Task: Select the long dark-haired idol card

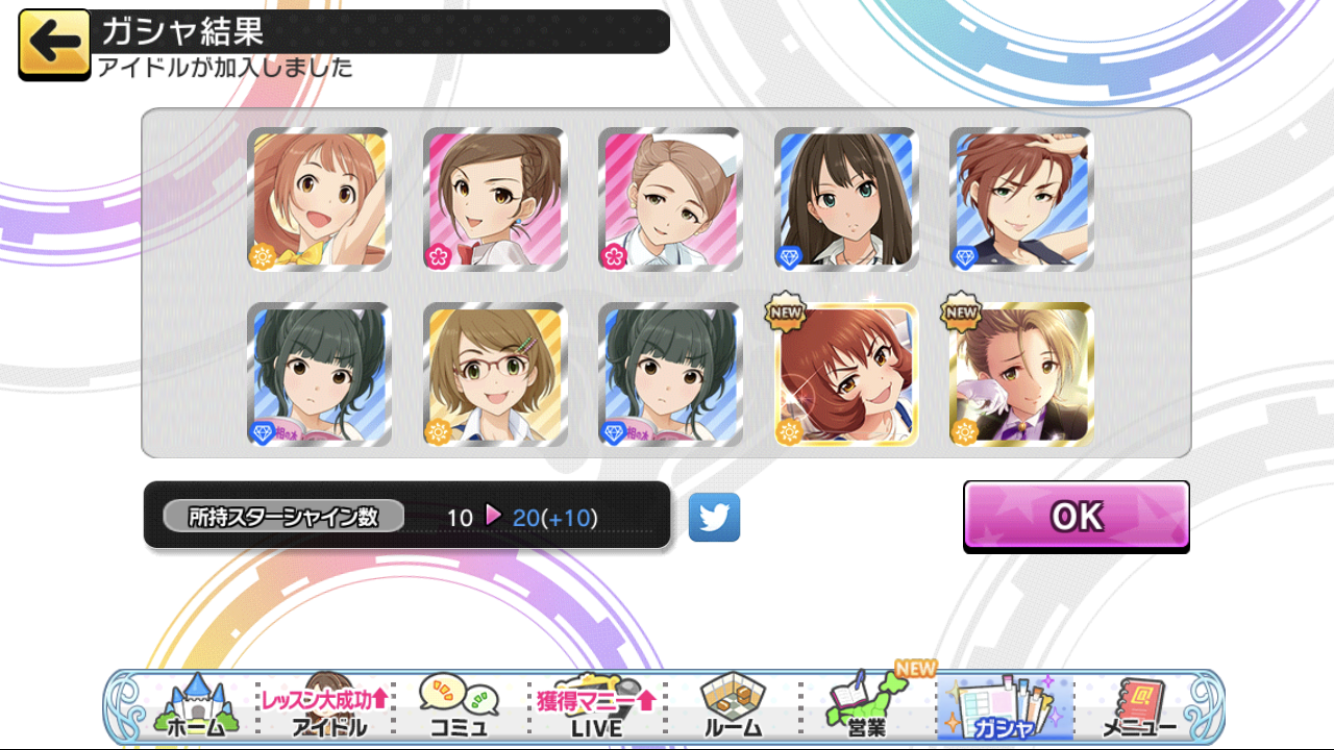Action: pyautogui.click(x=846, y=199)
